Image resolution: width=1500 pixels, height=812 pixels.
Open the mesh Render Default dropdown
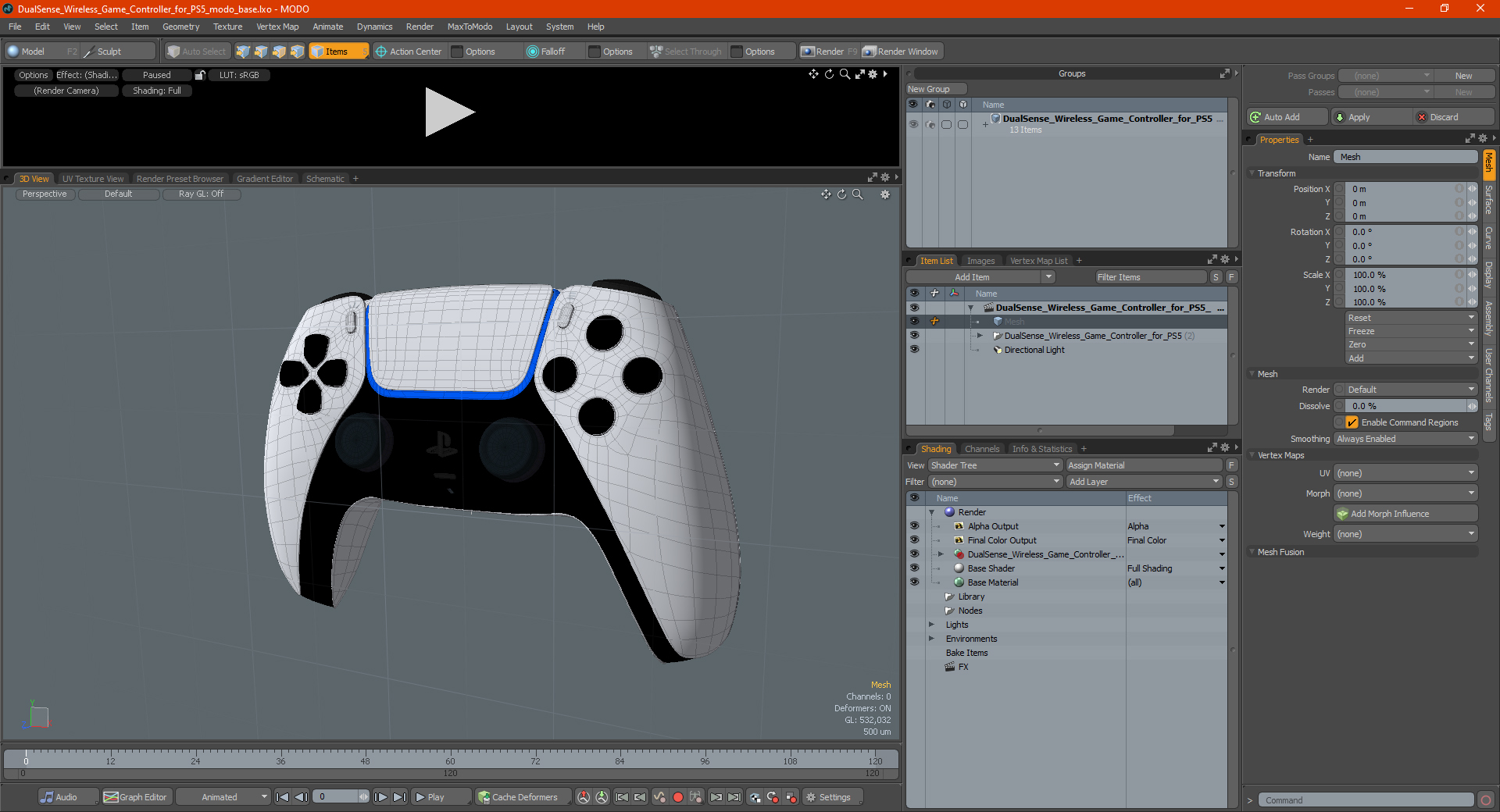(x=1411, y=390)
